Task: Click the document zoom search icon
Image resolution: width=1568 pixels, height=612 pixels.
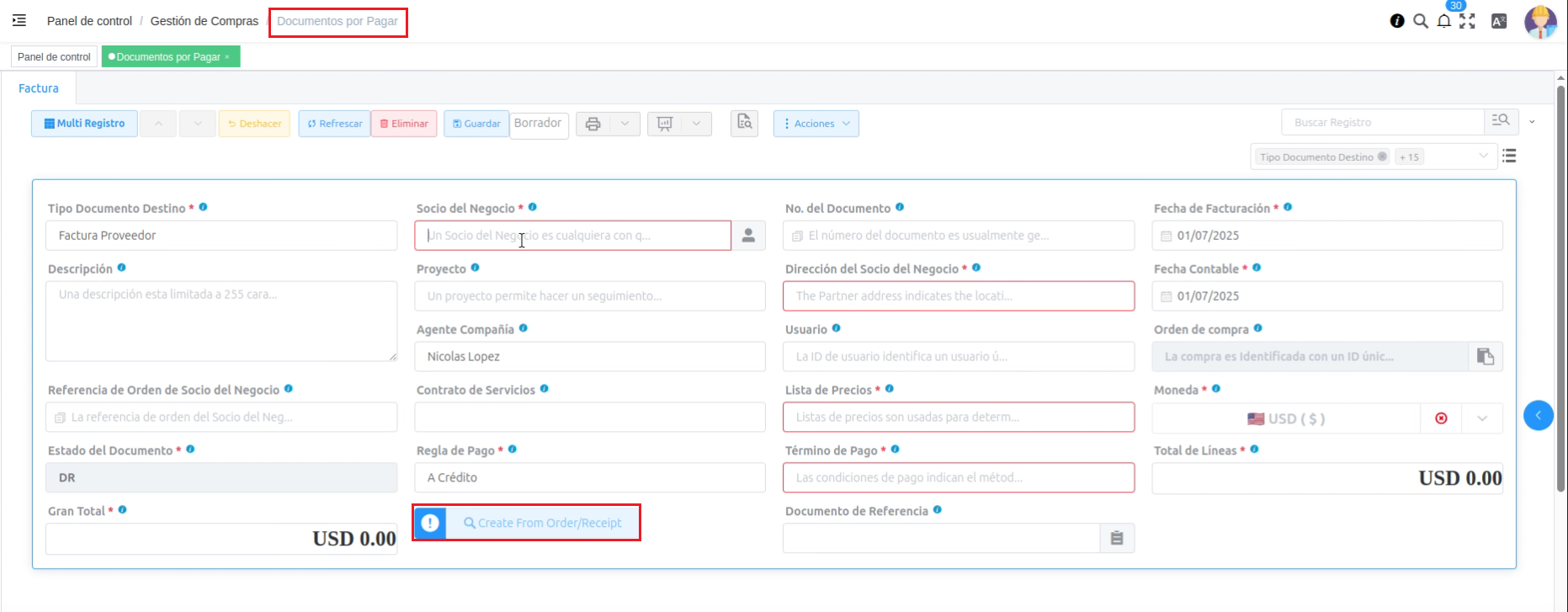Action: [745, 124]
